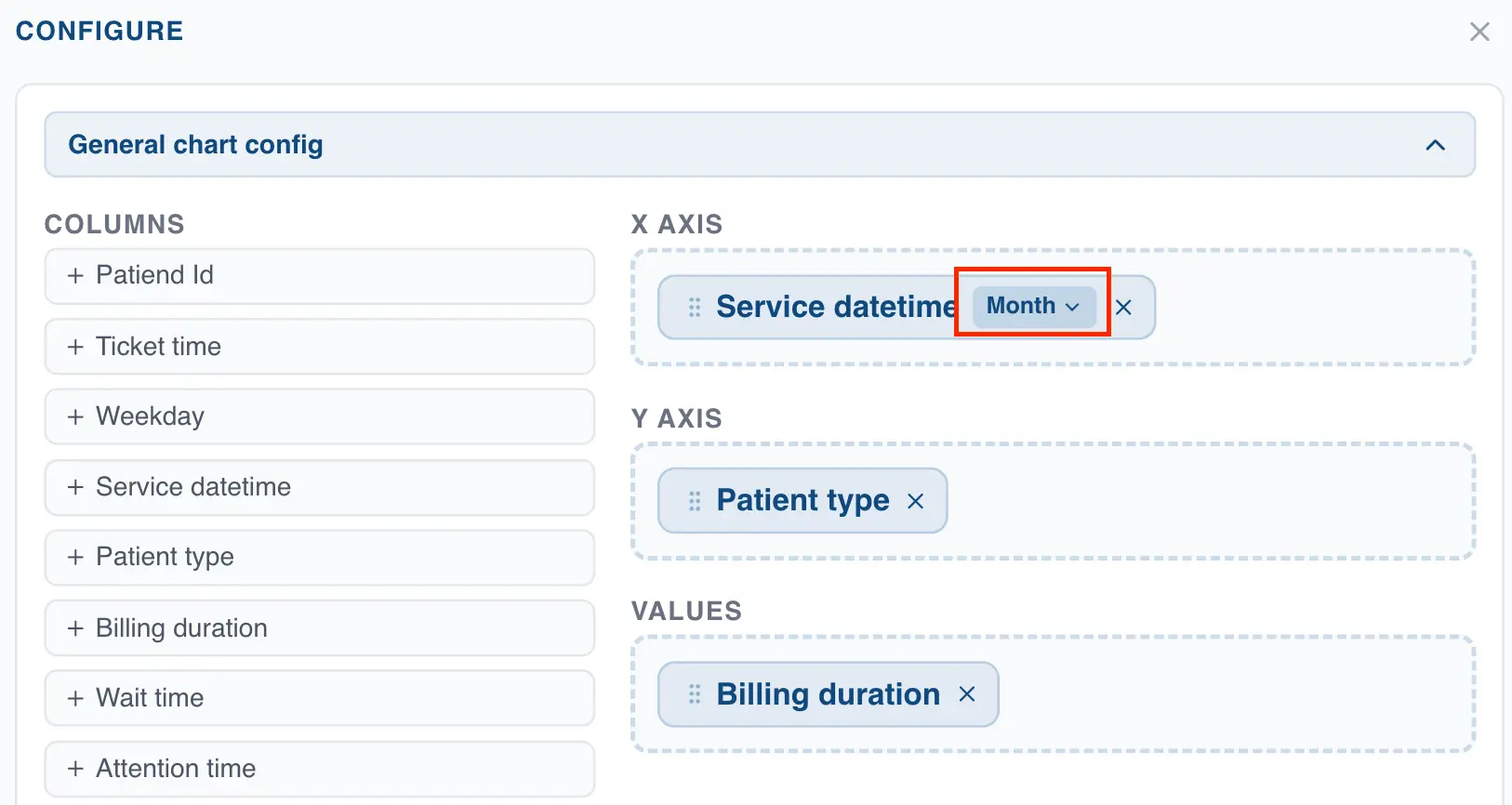This screenshot has height=805, width=1512.
Task: Close the Configure panel
Action: 1479,32
